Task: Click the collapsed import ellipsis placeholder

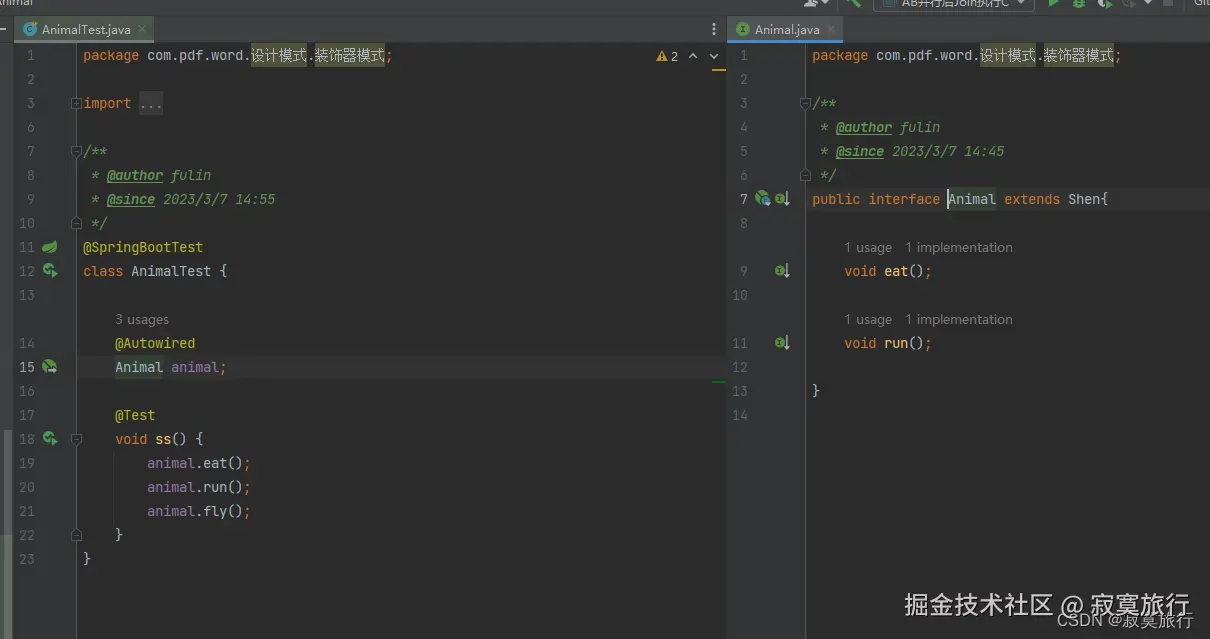Action: 151,103
